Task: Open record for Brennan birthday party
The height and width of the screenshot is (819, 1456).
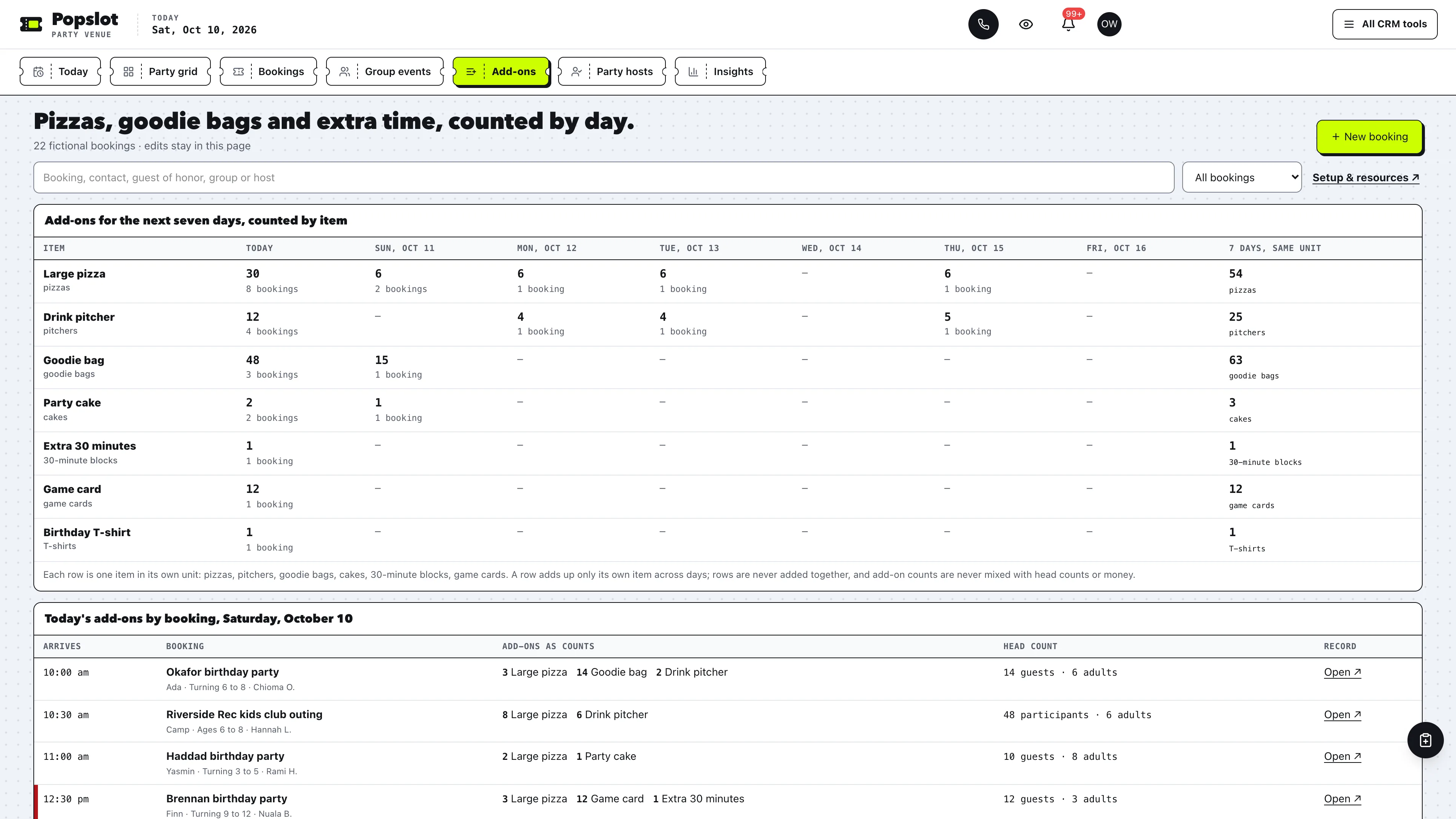Action: [1342, 799]
